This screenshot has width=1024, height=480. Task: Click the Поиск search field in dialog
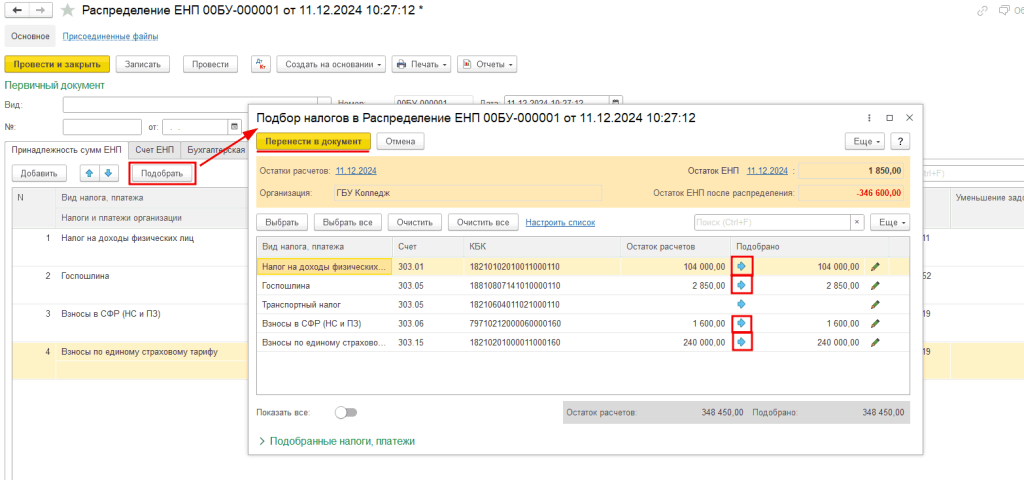click(771, 222)
